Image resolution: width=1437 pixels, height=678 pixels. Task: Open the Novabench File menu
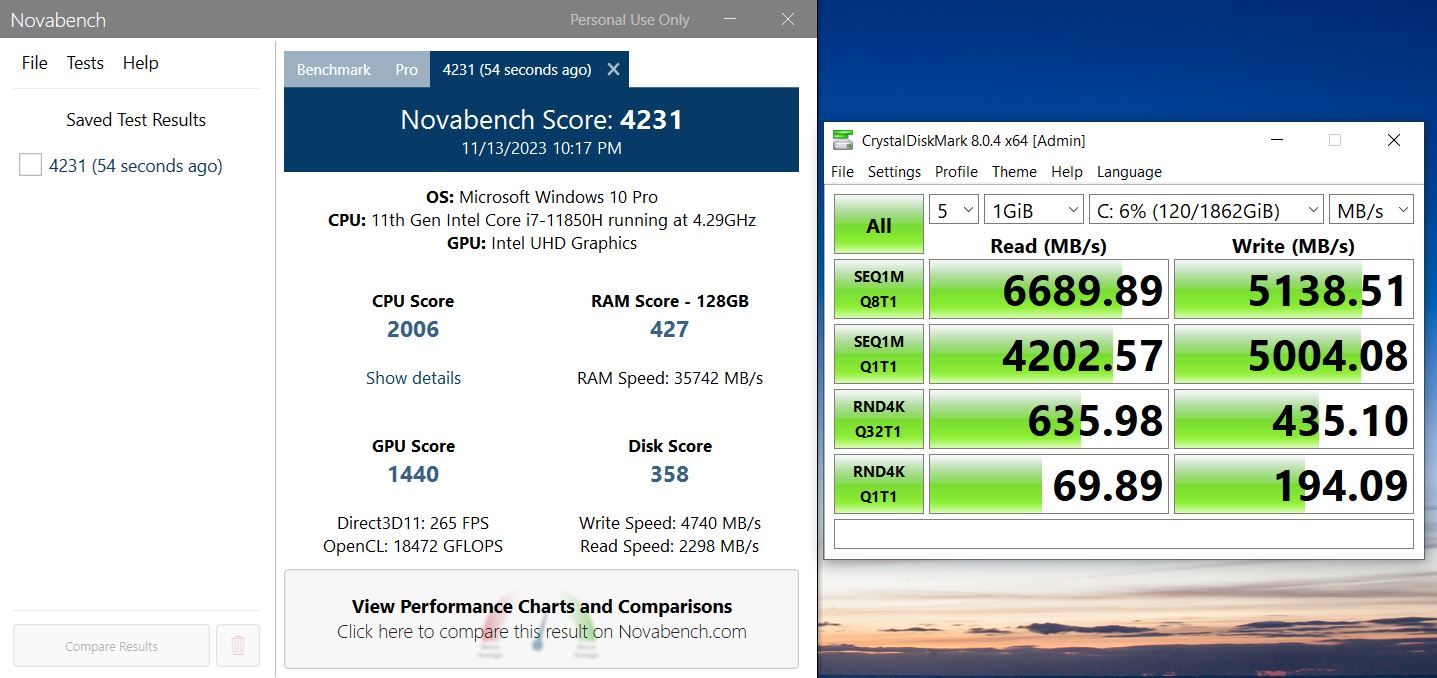[x=35, y=63]
